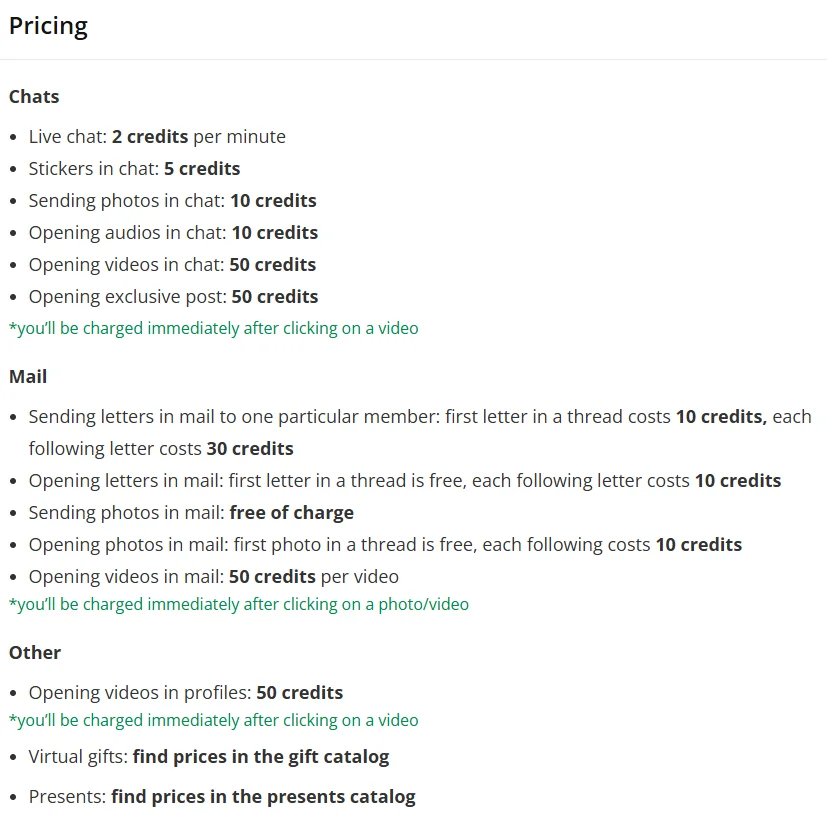Screen dimensions: 827x815
Task: Click the Pricing page heading
Action: click(48, 26)
